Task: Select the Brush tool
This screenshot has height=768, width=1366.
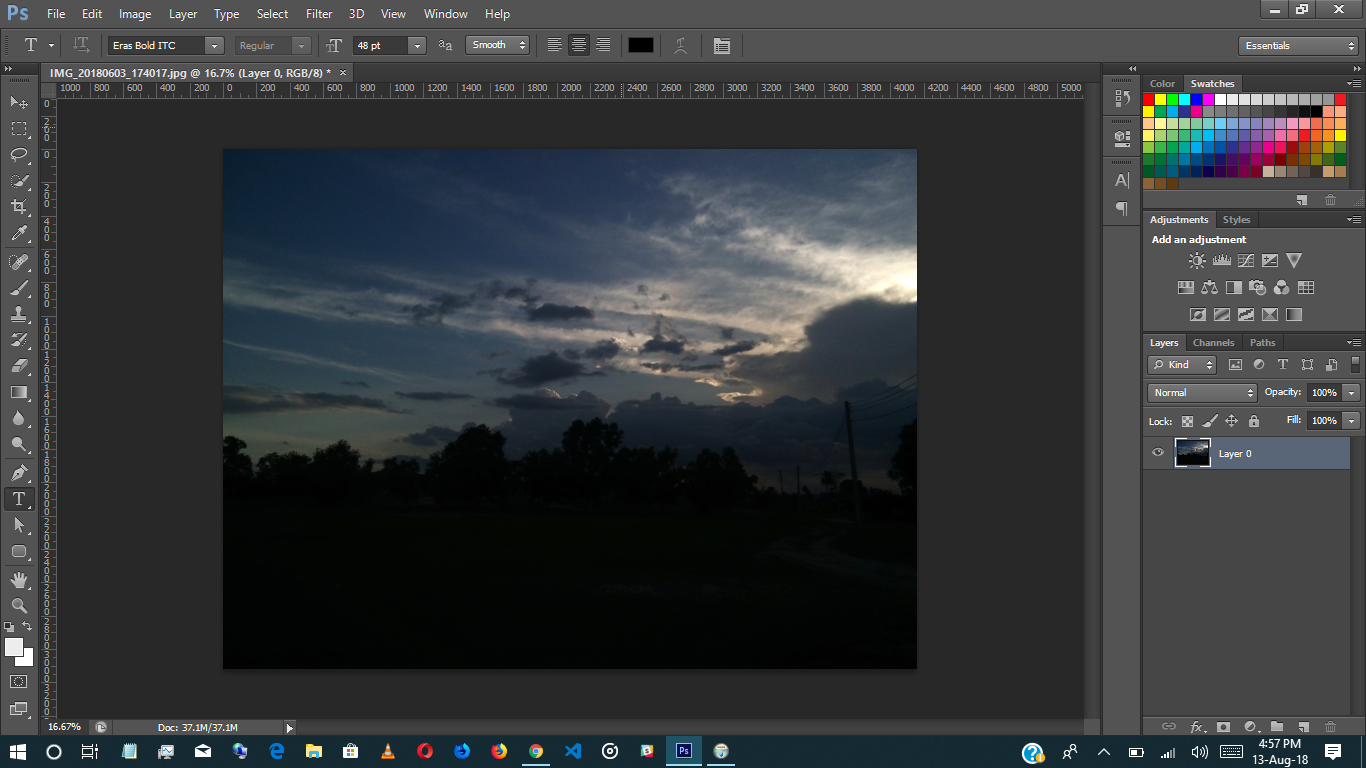Action: [18, 289]
